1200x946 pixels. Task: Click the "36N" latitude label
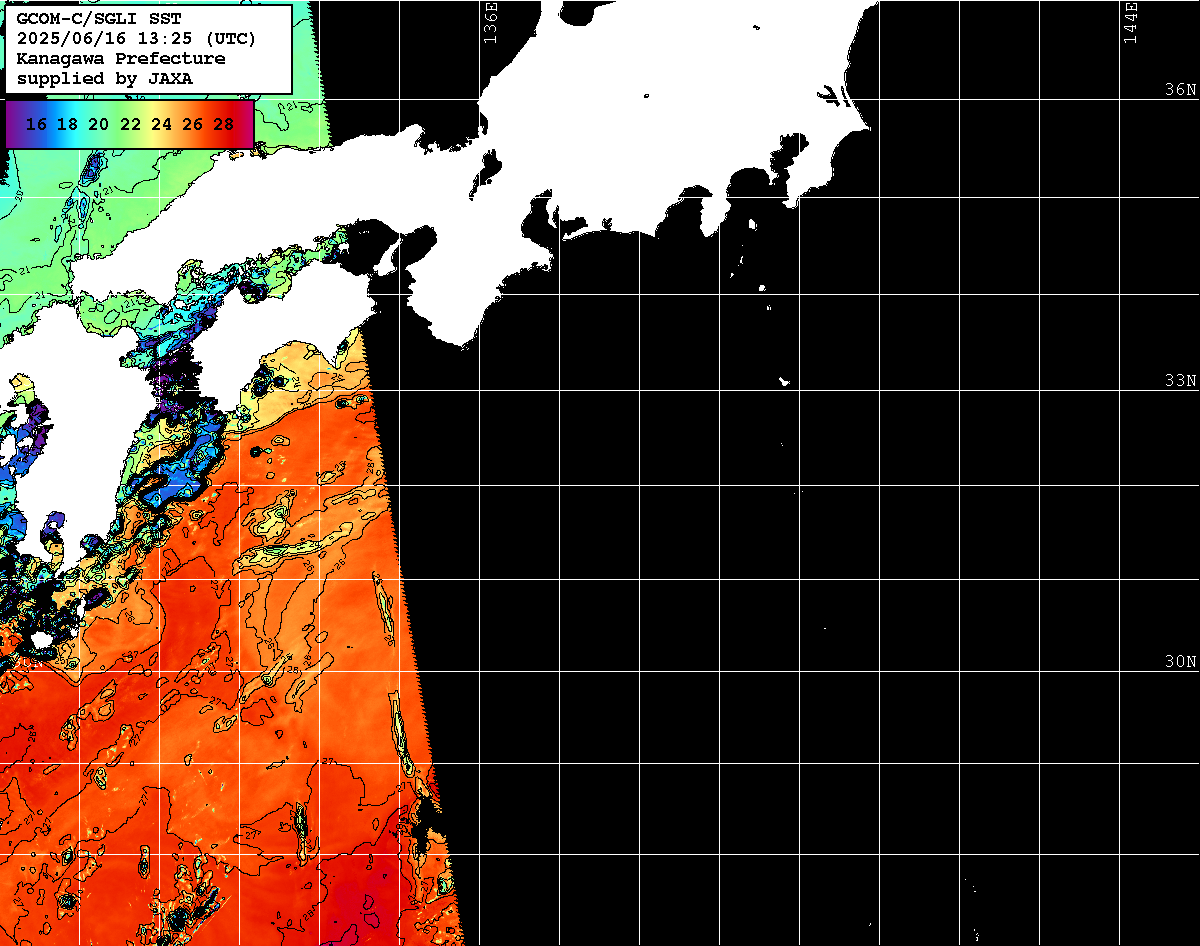(1180, 90)
